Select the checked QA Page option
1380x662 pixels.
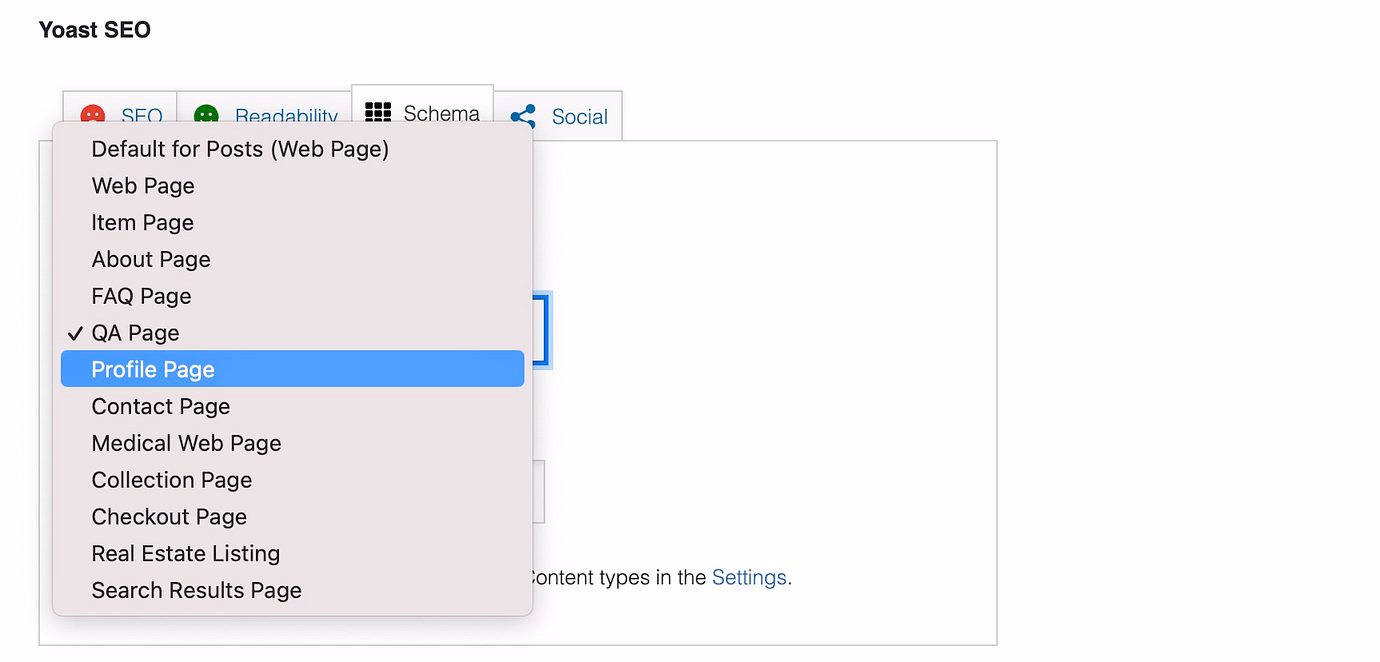point(134,332)
